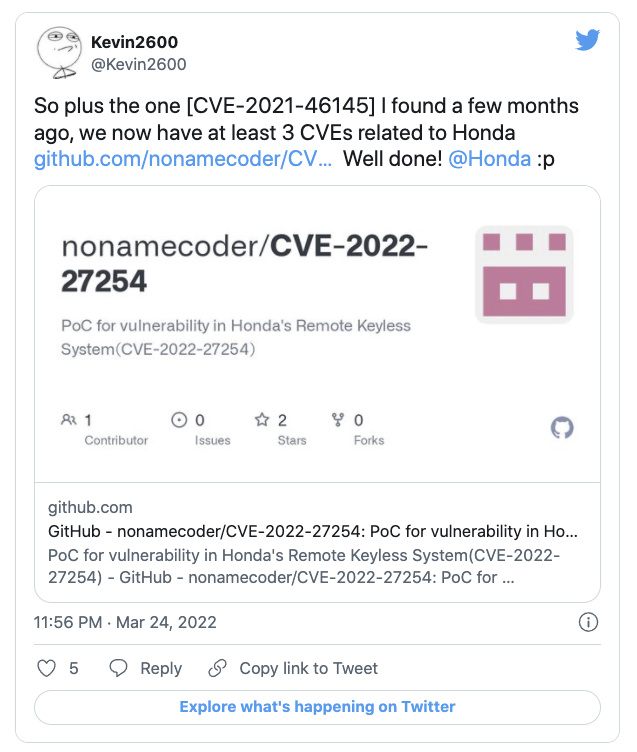This screenshot has width=637, height=752.
Task: Click Kevin2600's profile avatar
Action: (x=61, y=53)
